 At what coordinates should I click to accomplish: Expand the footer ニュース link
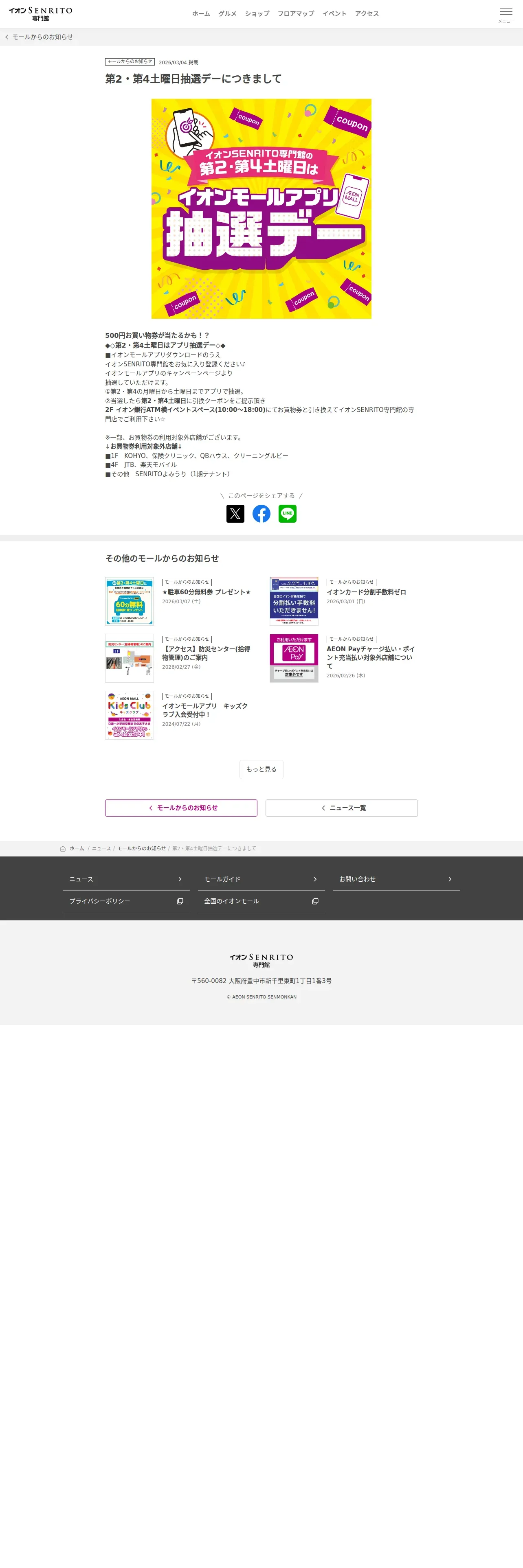(x=126, y=880)
